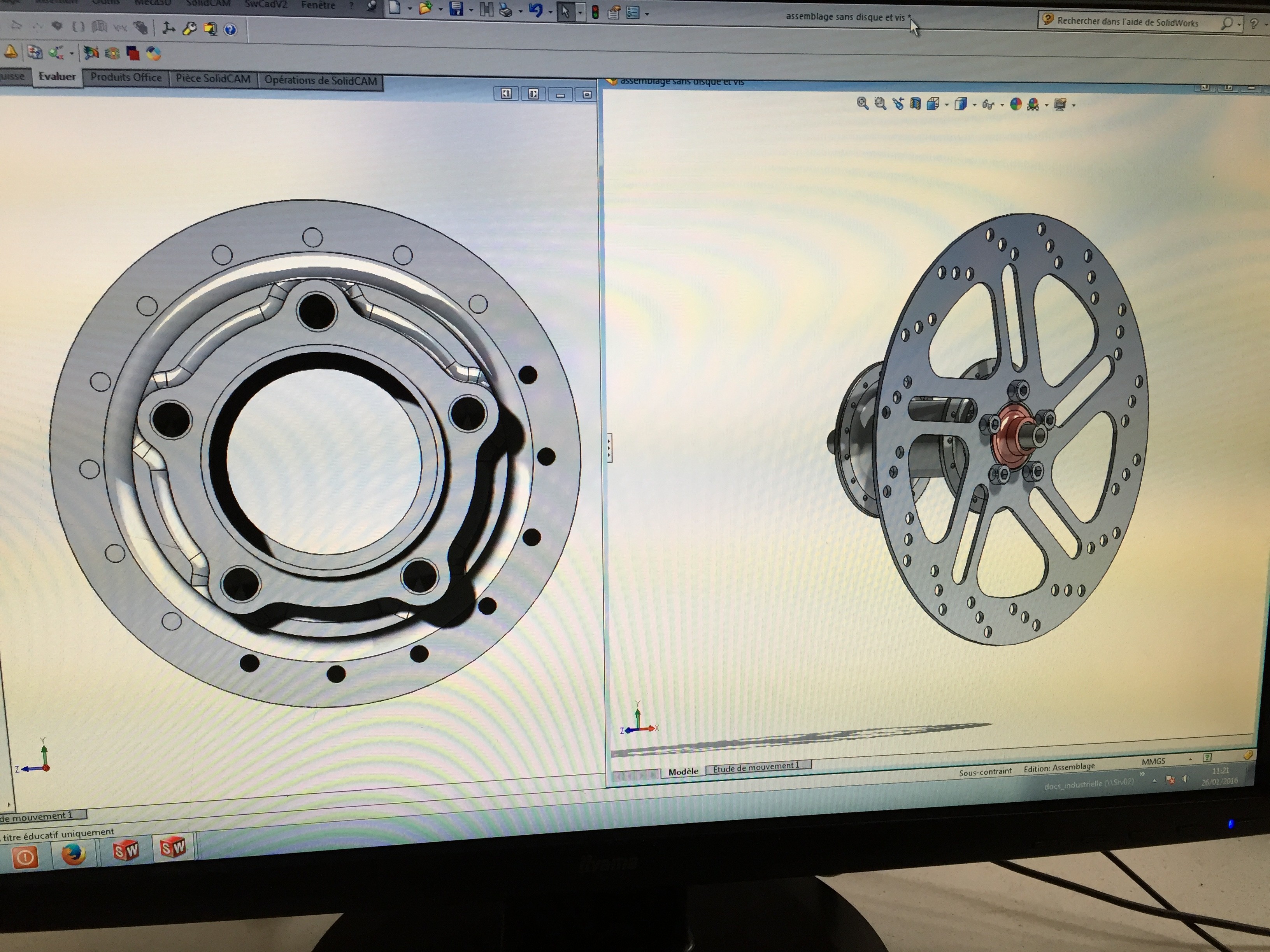Open File Properties clipboard icon
The height and width of the screenshot is (952, 1270).
613,13
